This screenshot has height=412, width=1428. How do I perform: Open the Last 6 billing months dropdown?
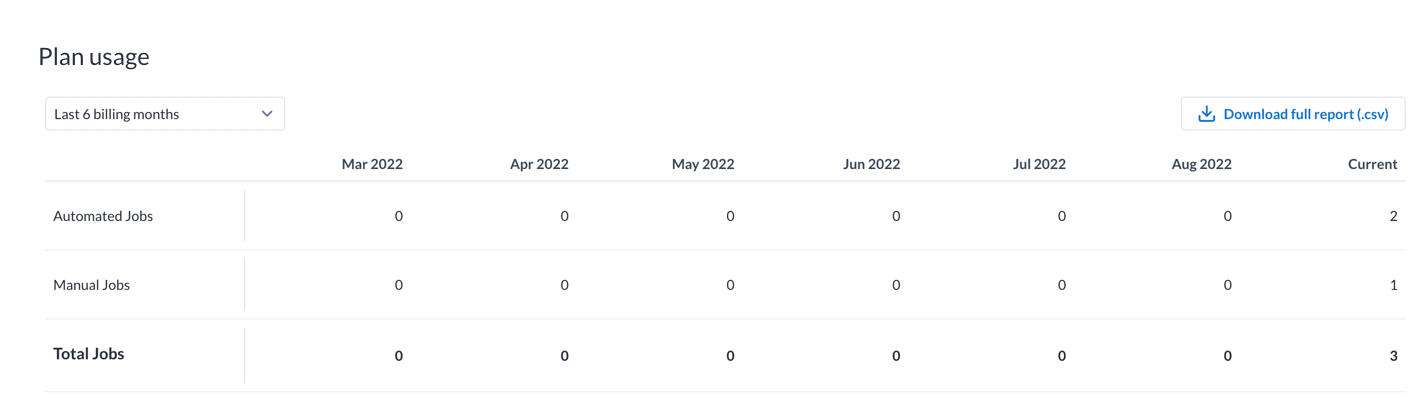[165, 114]
